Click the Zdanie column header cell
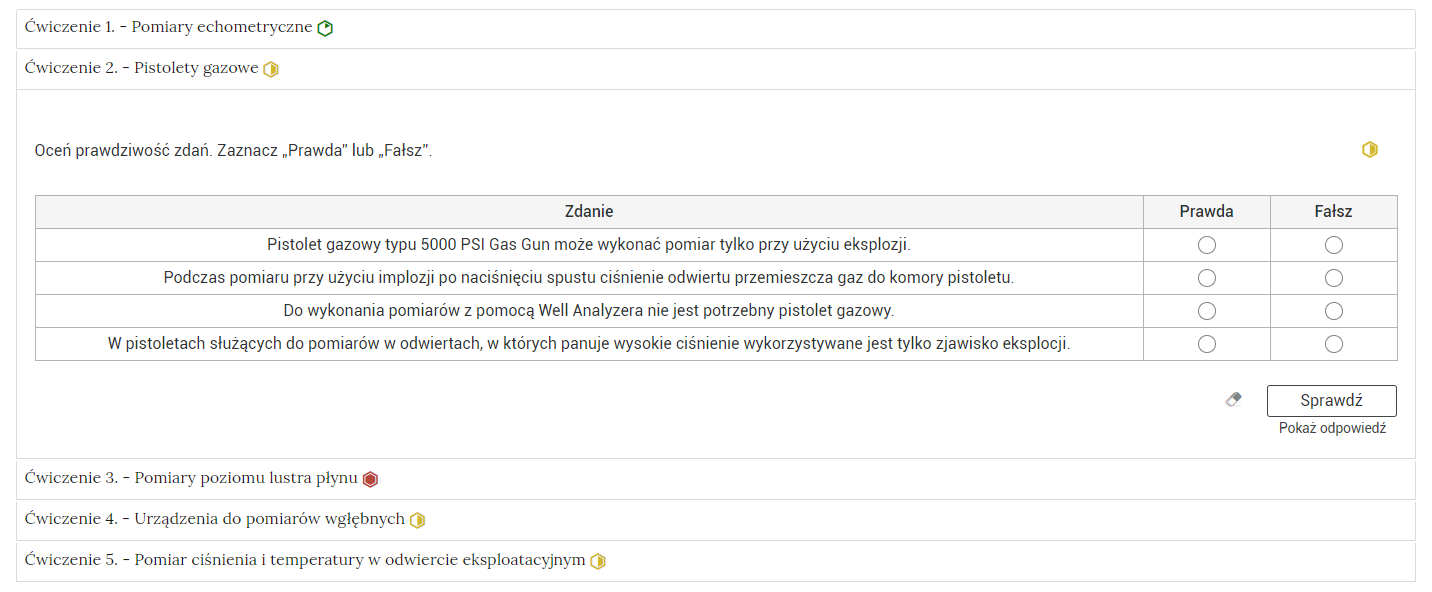 pos(589,212)
